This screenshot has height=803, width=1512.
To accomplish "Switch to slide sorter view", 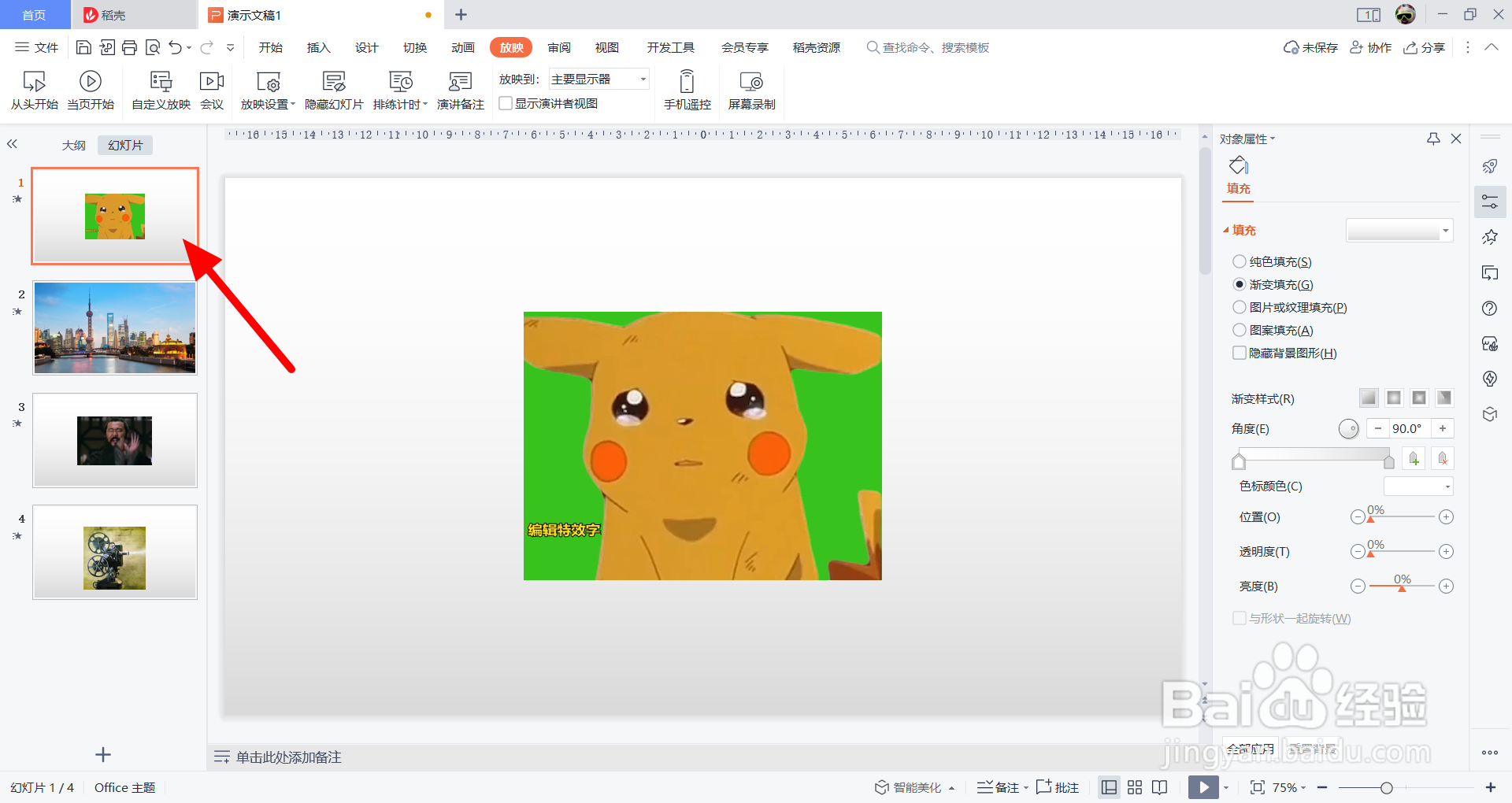I will pyautogui.click(x=1135, y=787).
